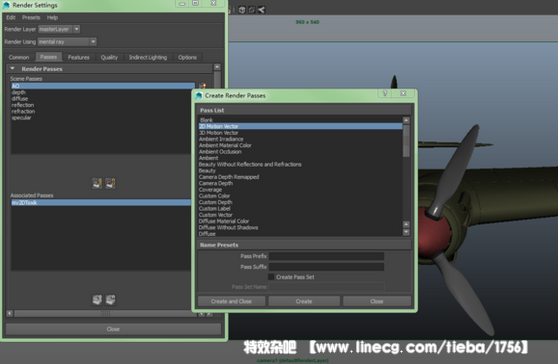Enable the Create Pass Set checkbox
The width and height of the screenshot is (558, 364).
271,277
